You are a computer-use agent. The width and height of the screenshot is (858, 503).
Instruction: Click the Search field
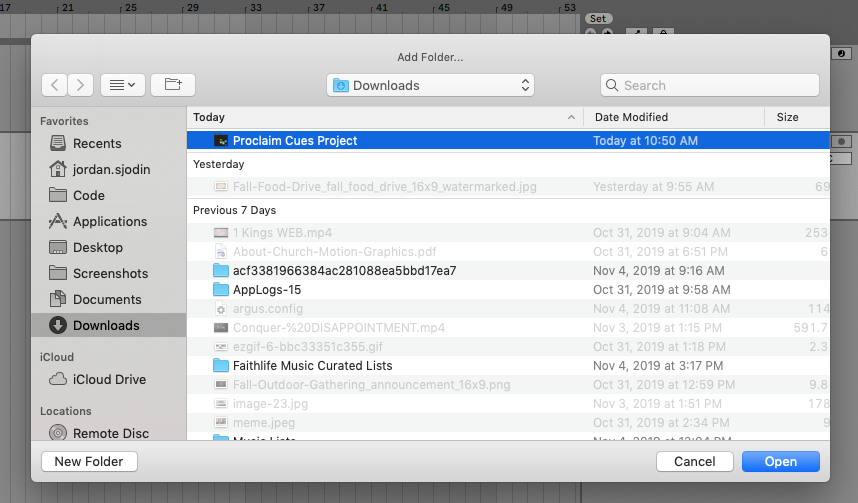(x=710, y=85)
